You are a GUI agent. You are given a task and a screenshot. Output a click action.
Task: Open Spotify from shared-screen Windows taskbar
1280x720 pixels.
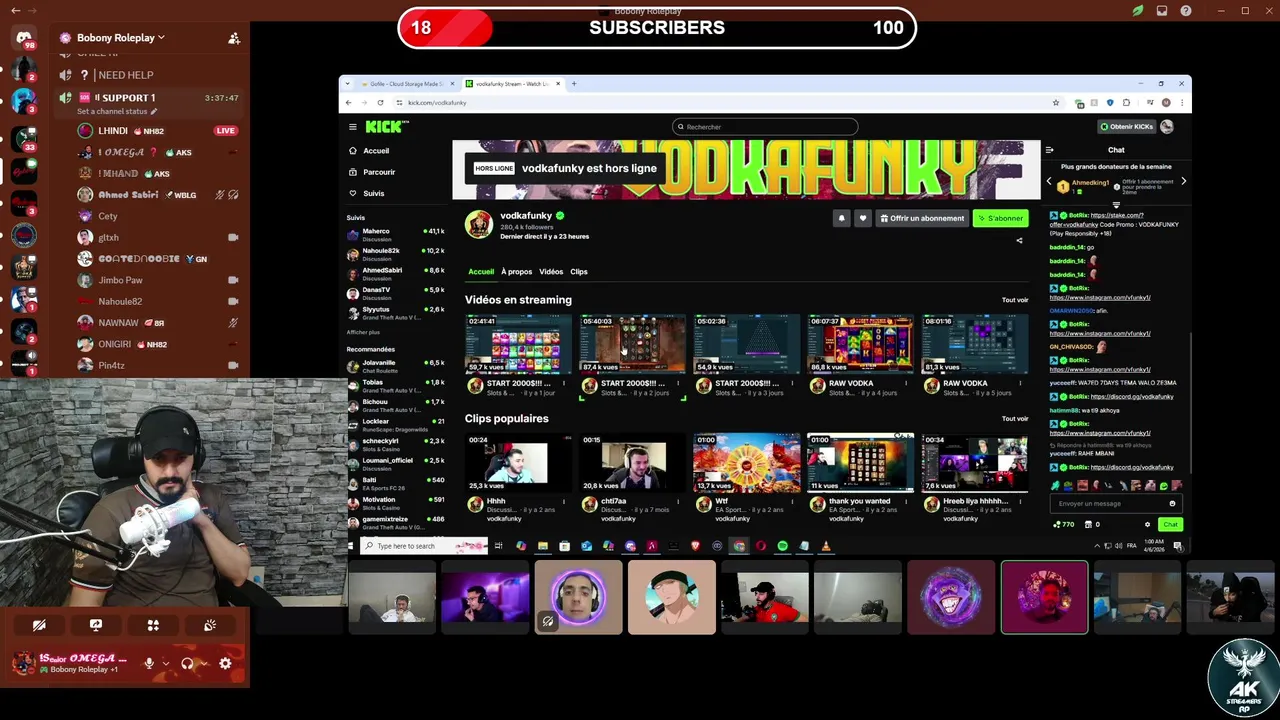(782, 546)
